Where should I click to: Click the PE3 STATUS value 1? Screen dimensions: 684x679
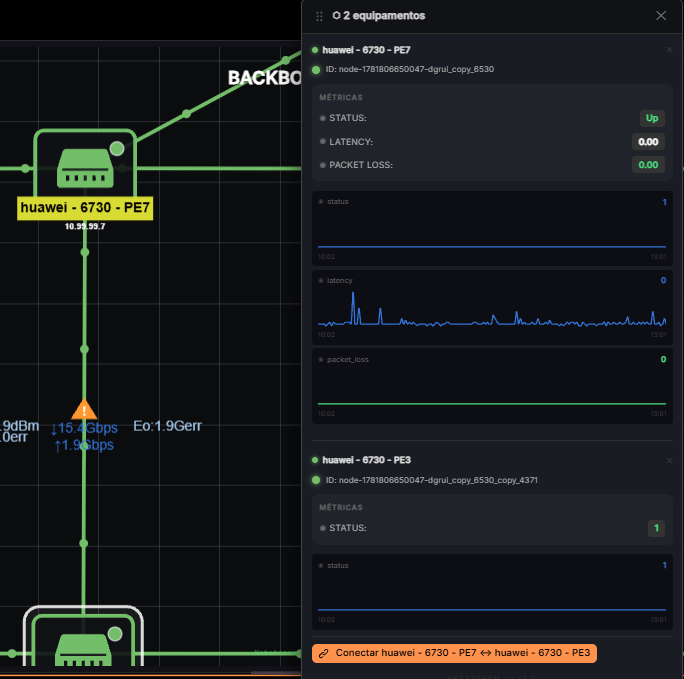coord(656,528)
